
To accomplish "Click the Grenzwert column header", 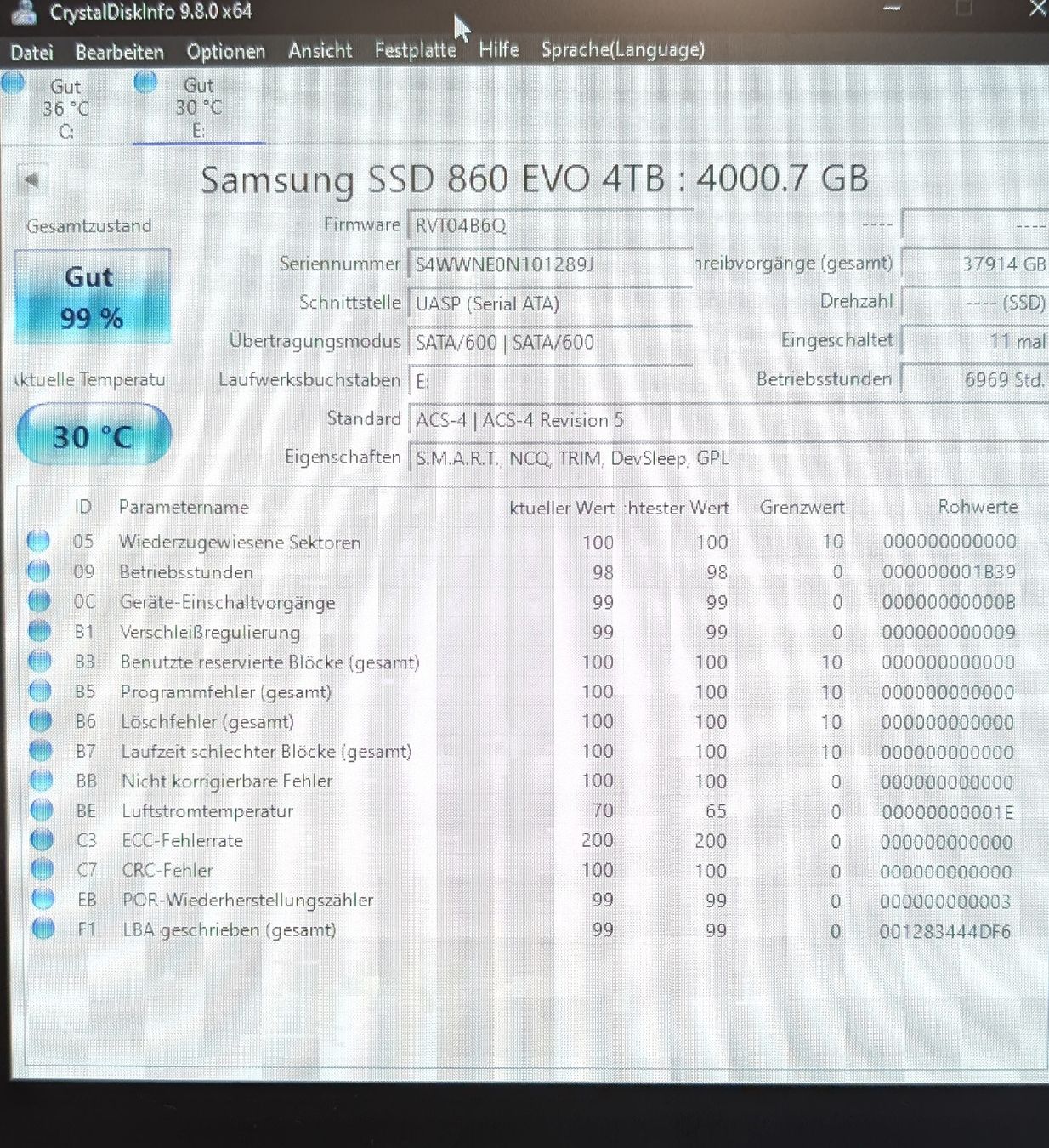I will pyautogui.click(x=802, y=507).
